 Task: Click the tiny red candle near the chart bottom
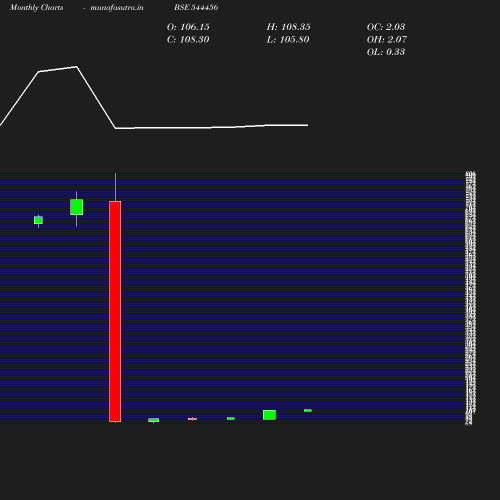192,419
